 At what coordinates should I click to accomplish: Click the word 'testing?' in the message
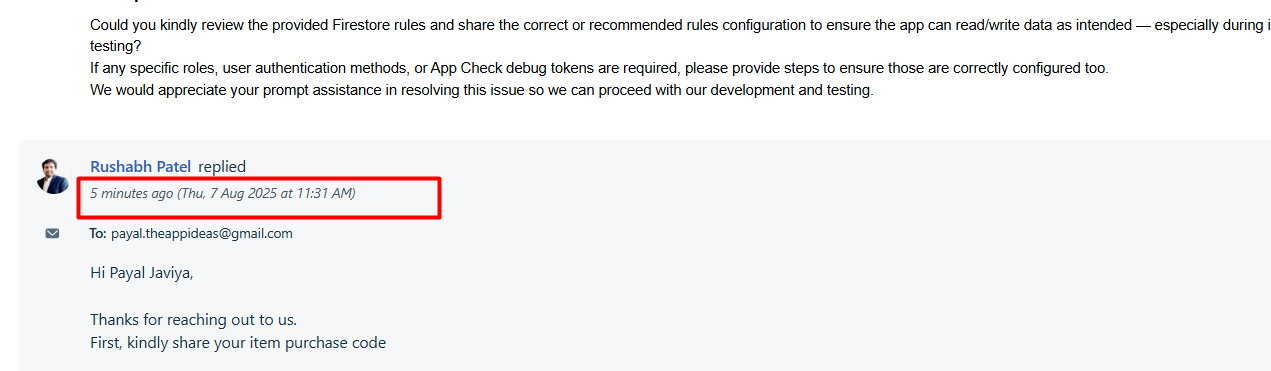(116, 47)
